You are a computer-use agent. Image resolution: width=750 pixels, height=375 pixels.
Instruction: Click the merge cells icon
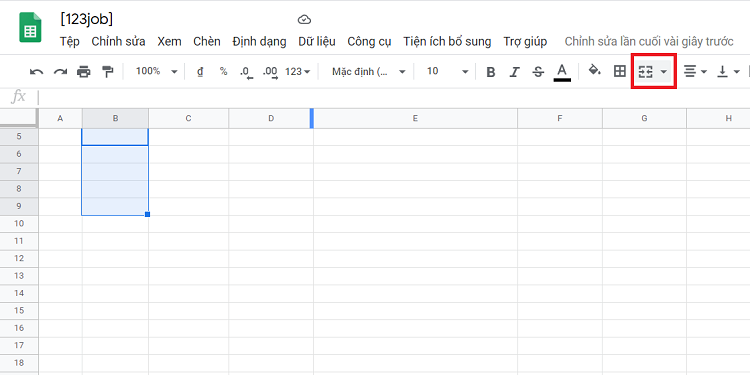(x=646, y=72)
